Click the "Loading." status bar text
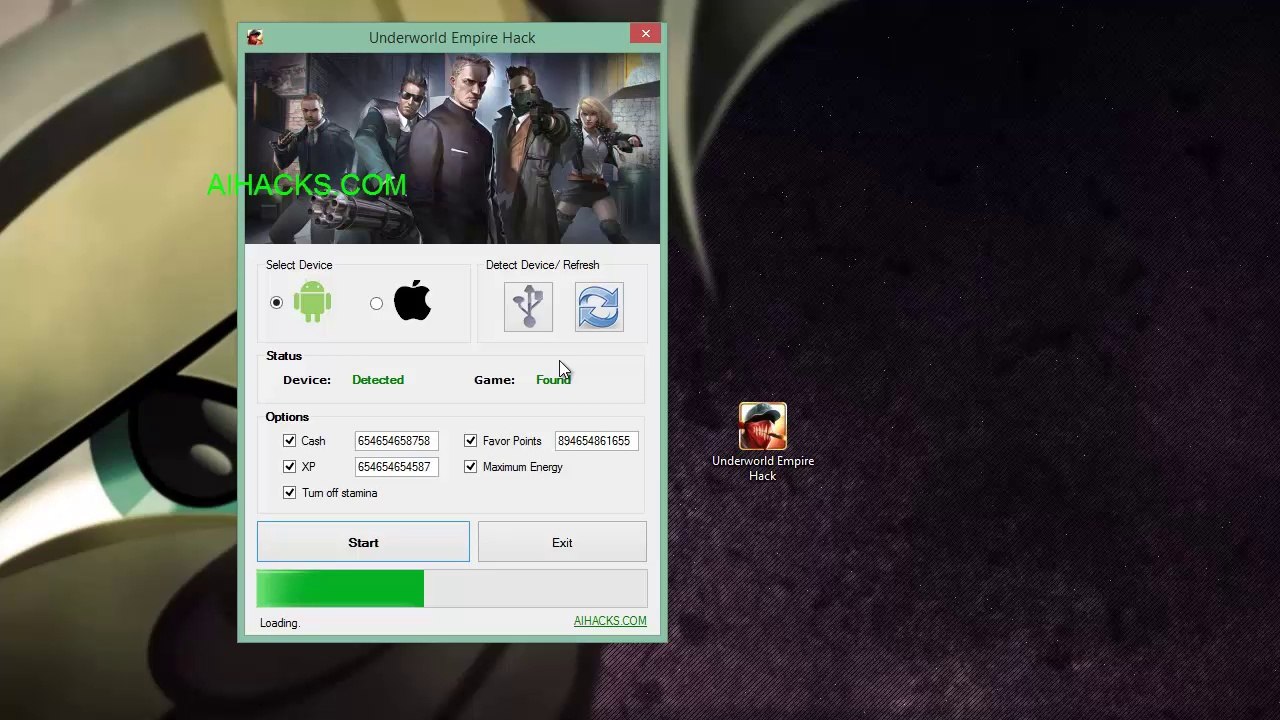 tap(280, 623)
